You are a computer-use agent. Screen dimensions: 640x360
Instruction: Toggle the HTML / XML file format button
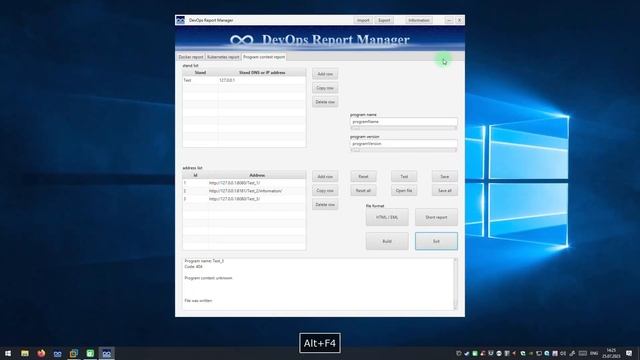pyautogui.click(x=387, y=217)
